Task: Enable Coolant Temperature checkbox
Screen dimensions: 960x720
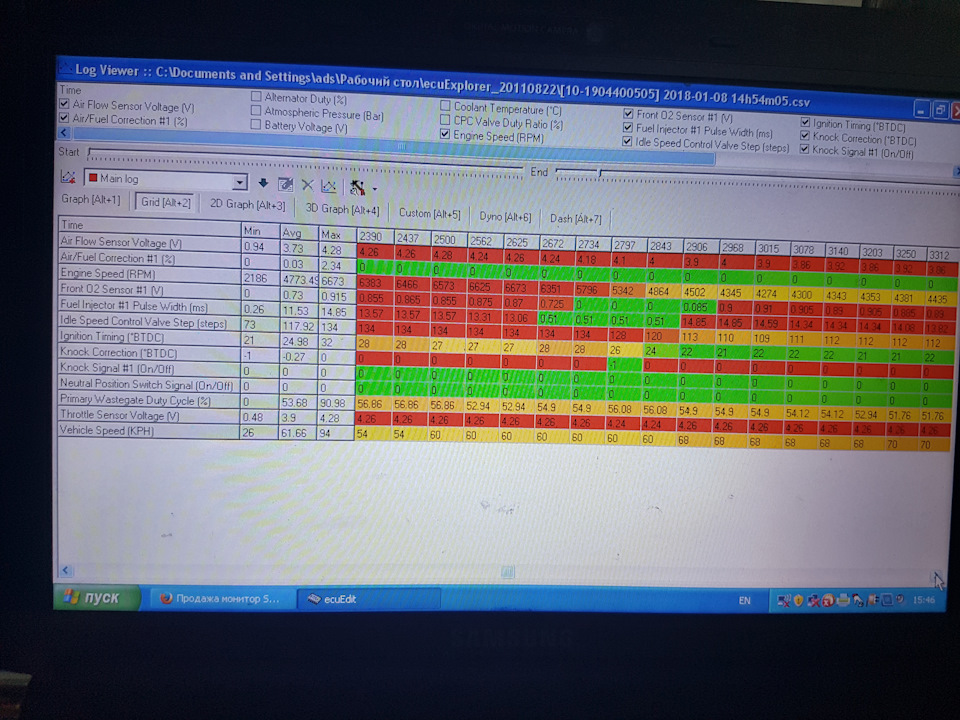Action: tap(445, 107)
